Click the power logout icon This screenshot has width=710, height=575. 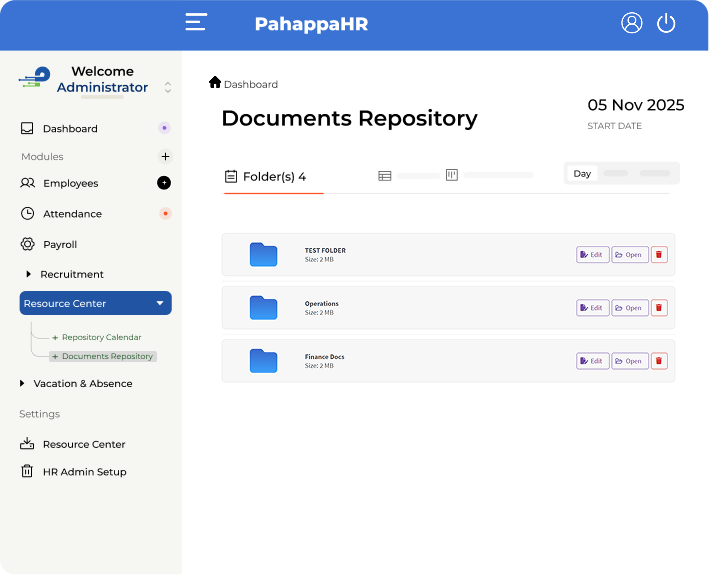pyautogui.click(x=666, y=23)
